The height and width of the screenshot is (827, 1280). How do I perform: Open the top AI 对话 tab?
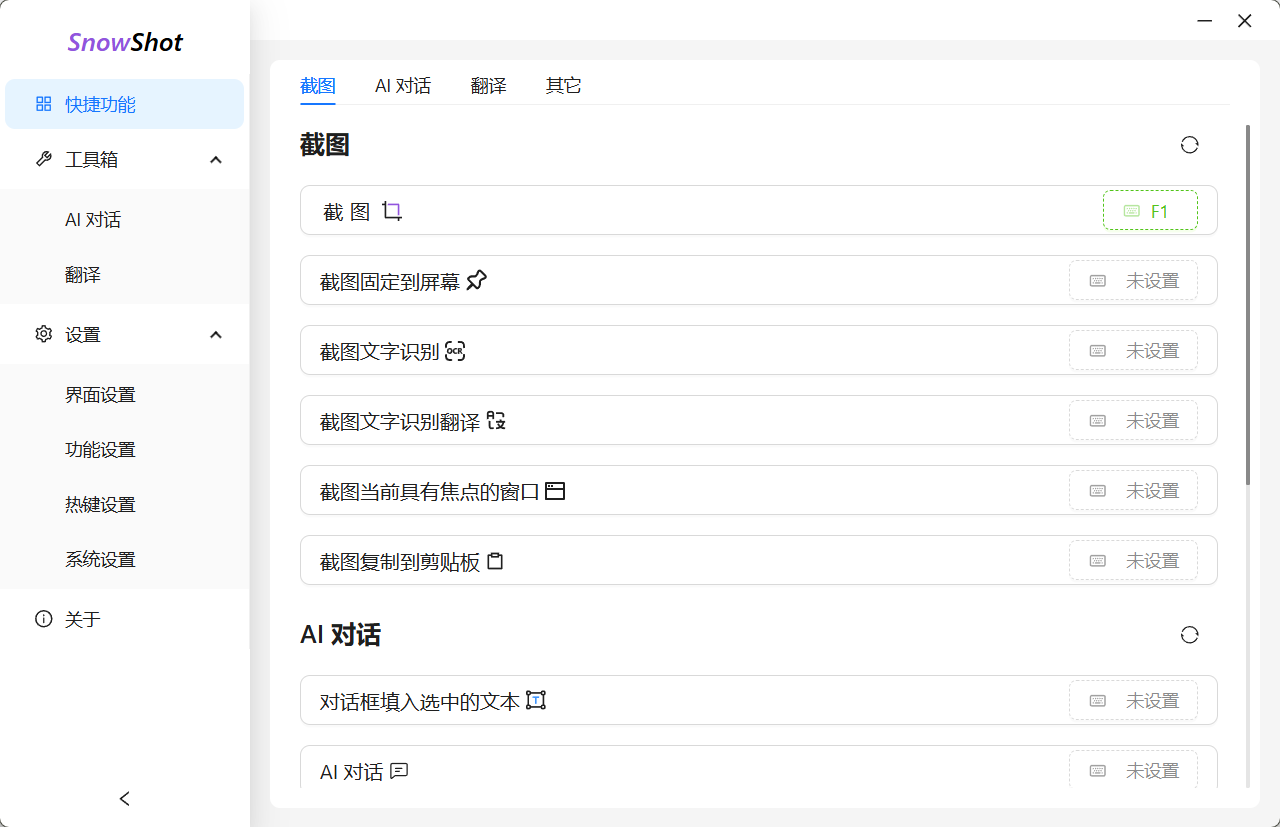pyautogui.click(x=403, y=86)
